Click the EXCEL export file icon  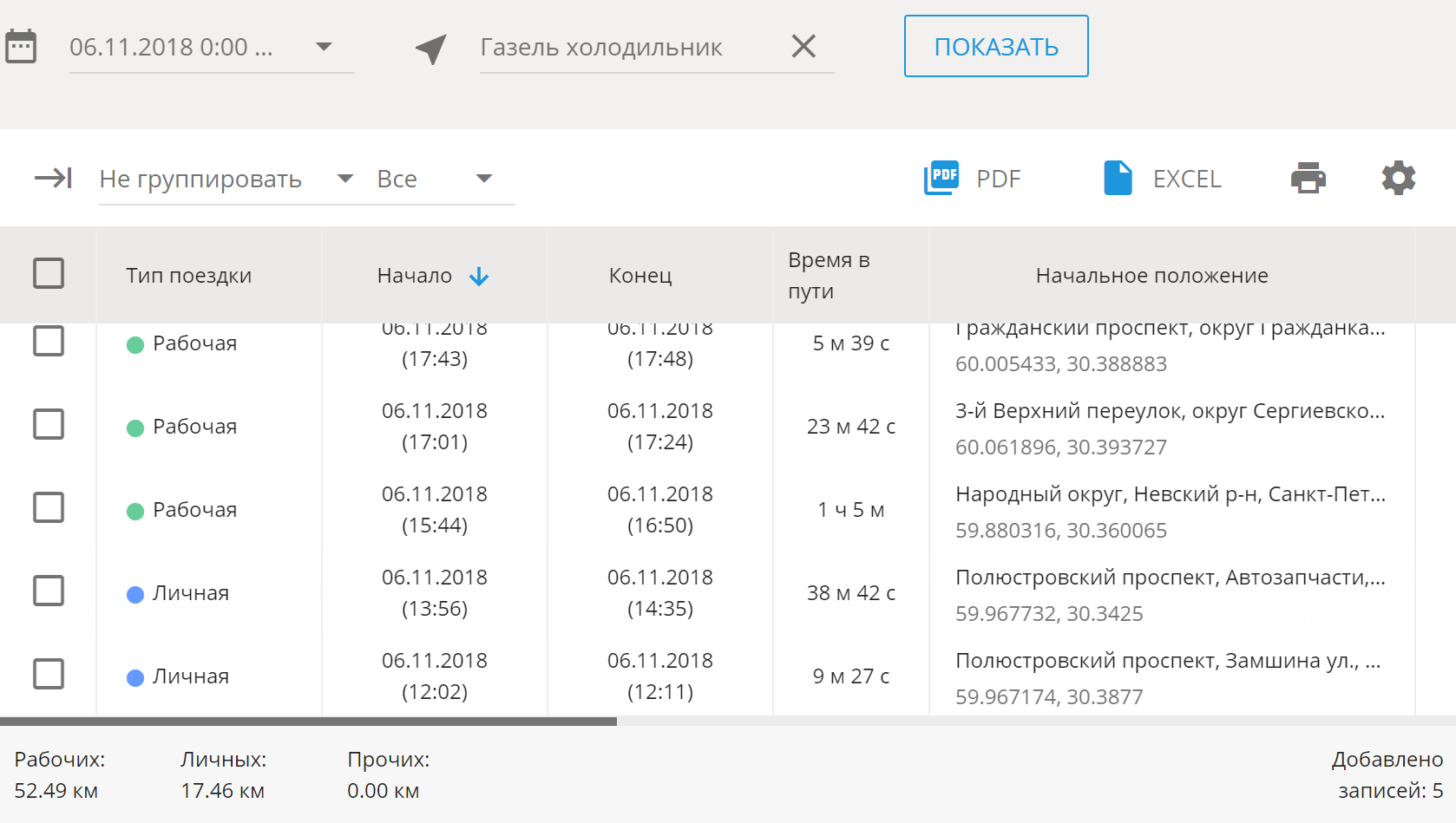click(x=1118, y=179)
